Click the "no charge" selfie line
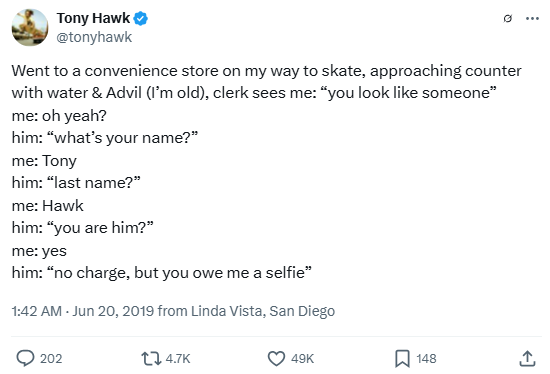Screen dimensions: 550x374 coord(162,273)
